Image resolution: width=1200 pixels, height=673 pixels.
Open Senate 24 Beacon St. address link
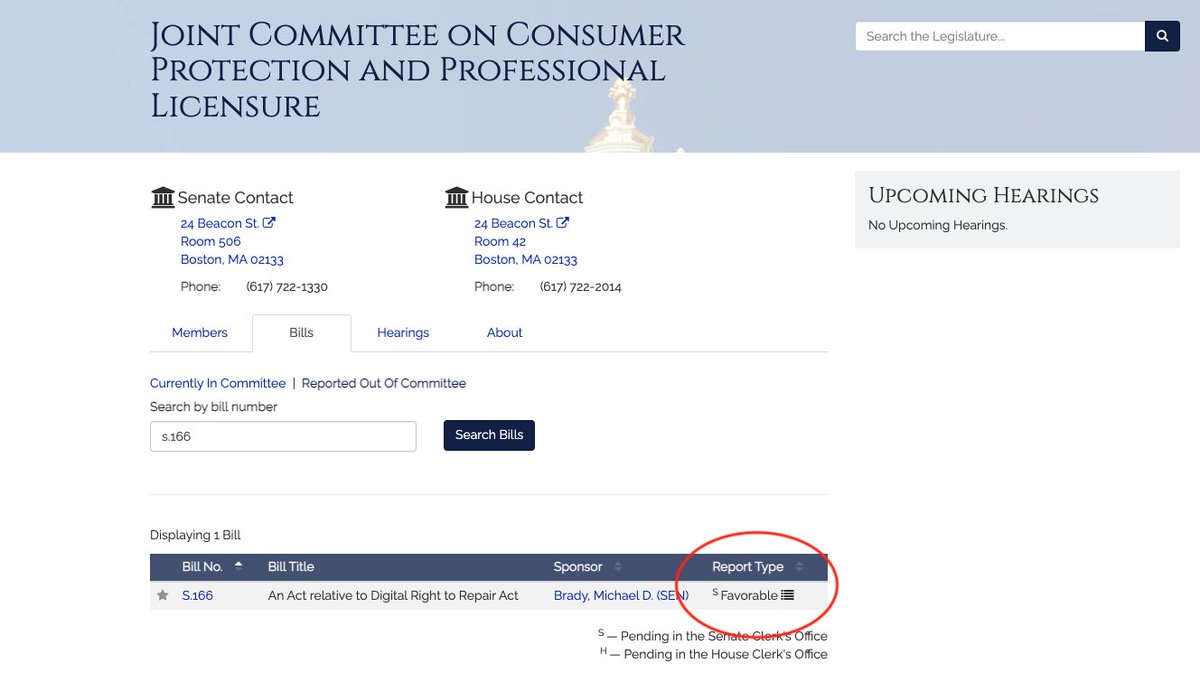pyautogui.click(x=228, y=223)
